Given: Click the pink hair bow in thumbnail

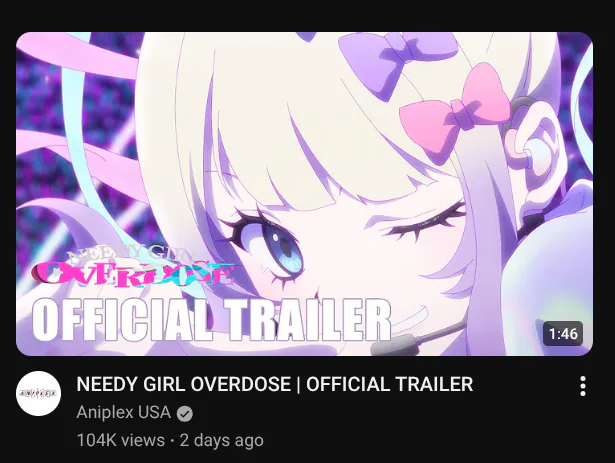Looking at the screenshot, I should coord(455,112).
